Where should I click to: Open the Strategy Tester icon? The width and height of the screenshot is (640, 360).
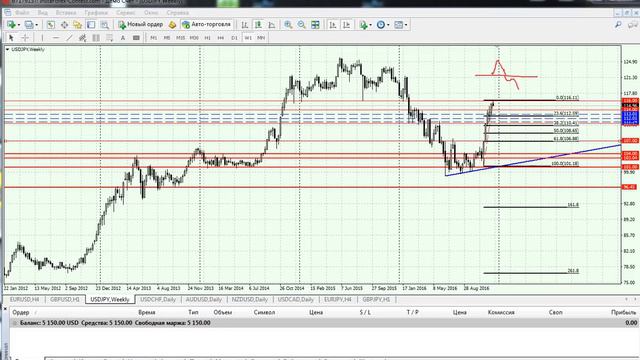tap(104, 25)
